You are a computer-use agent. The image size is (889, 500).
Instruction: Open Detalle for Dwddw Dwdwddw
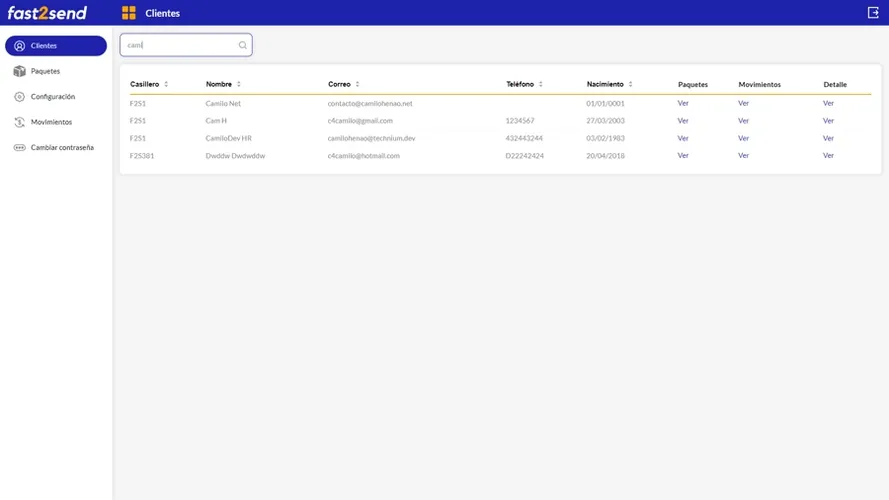point(828,155)
